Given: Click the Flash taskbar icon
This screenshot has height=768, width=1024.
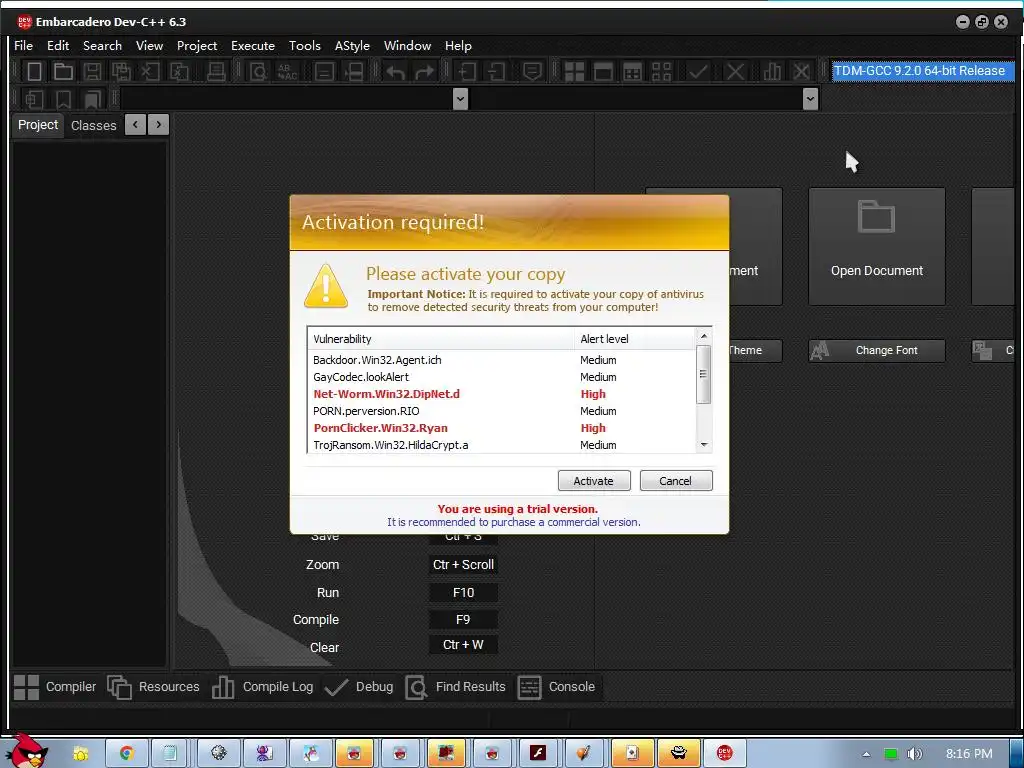Looking at the screenshot, I should pyautogui.click(x=538, y=753).
